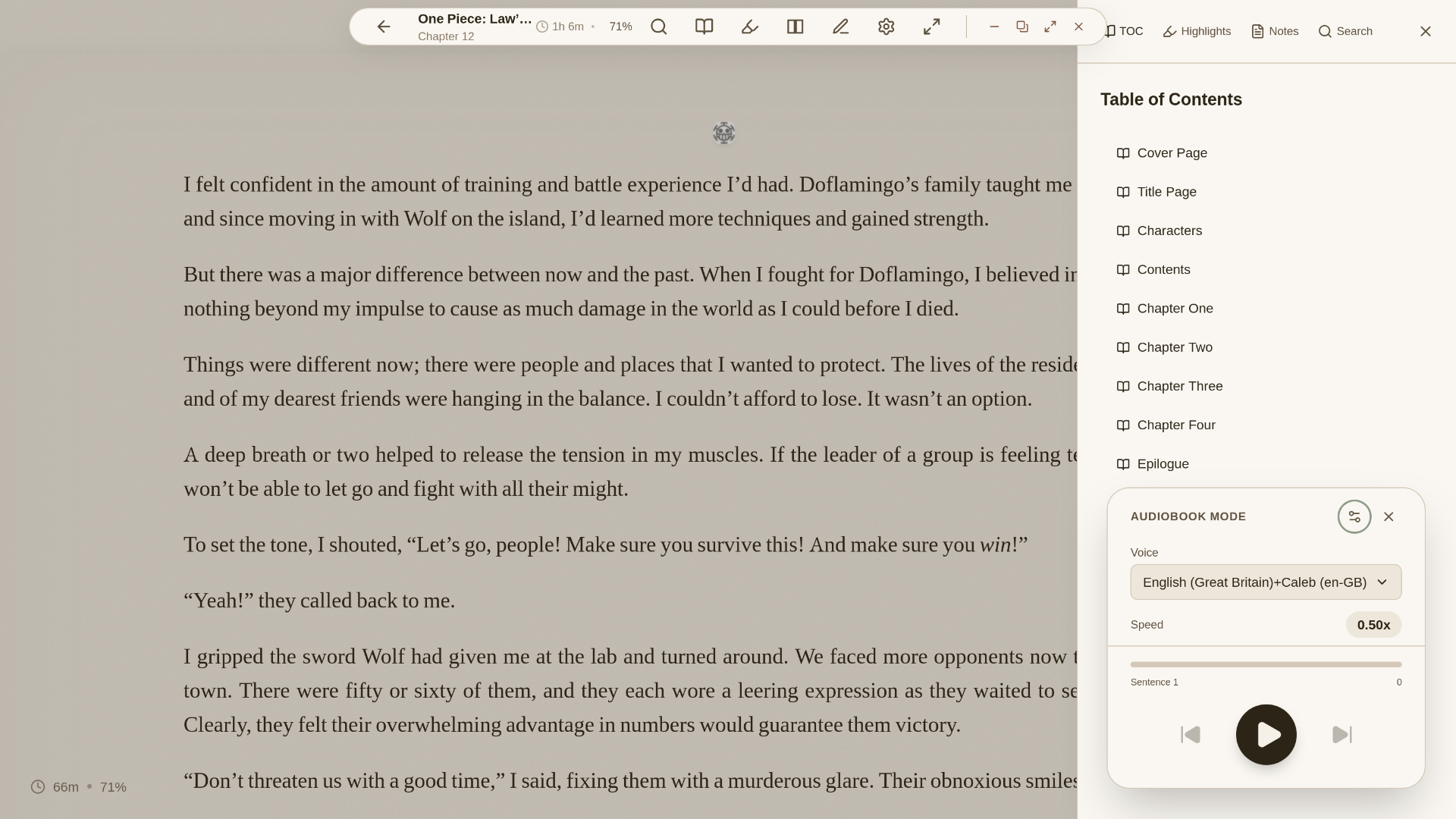Play the audiobook narration
The width and height of the screenshot is (1456, 819).
[x=1266, y=734]
